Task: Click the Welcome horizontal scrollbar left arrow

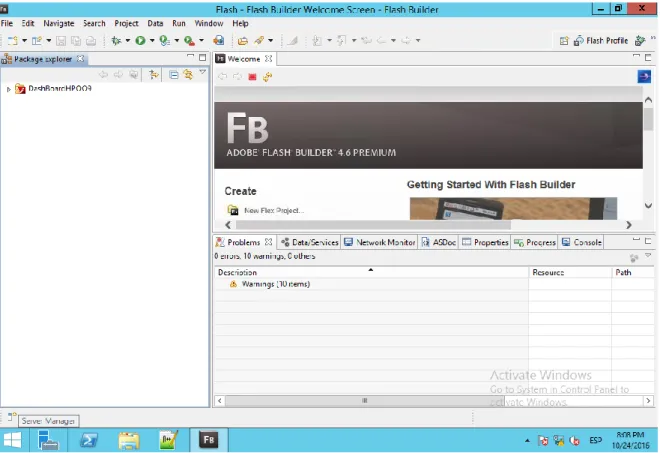Action: coord(228,225)
